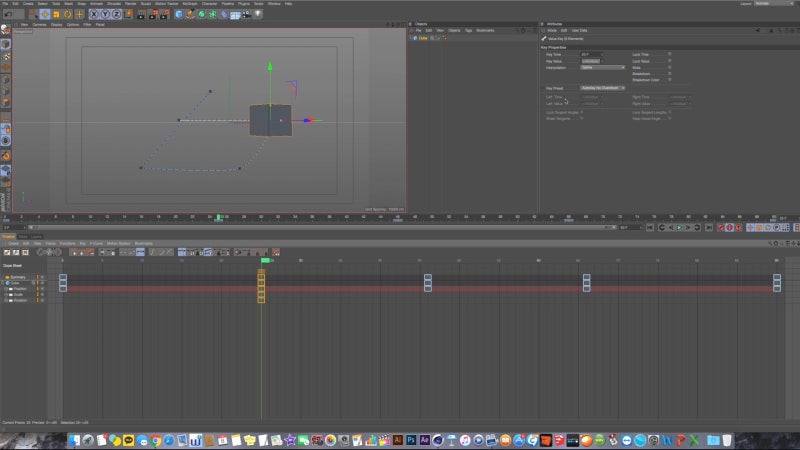Add a Cube primitive object

[x=179, y=15]
